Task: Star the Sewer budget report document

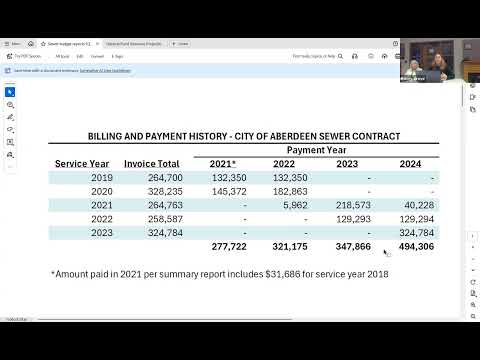Action: [x=43, y=44]
